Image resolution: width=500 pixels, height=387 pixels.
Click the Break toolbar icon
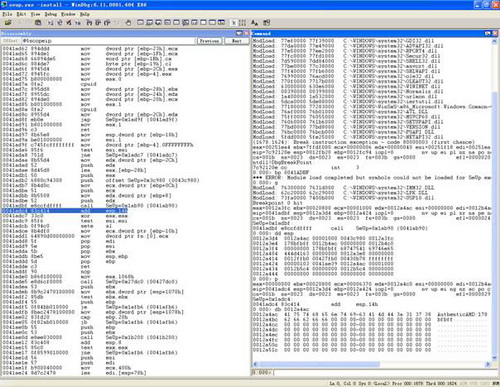(77, 23)
